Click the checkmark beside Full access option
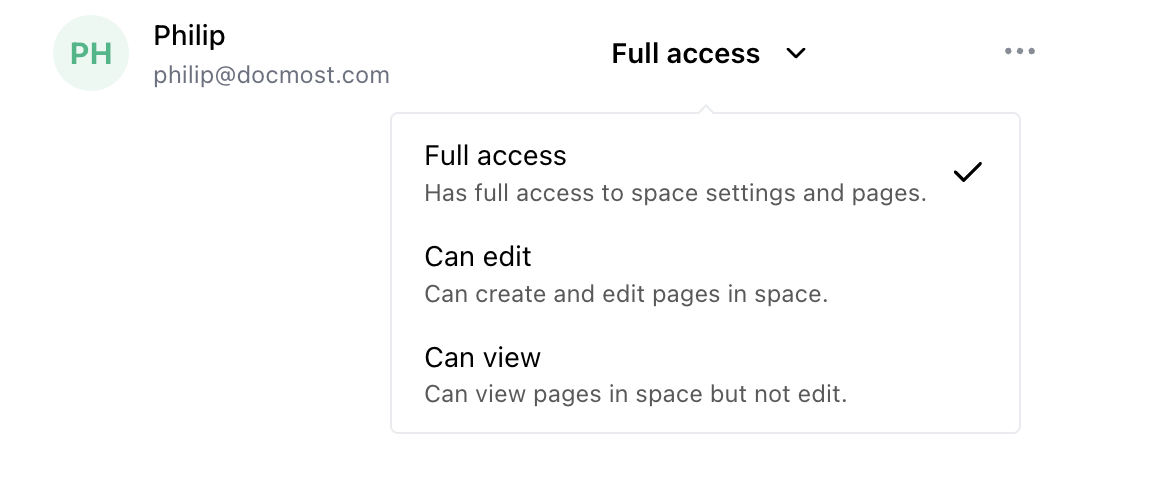1158x504 pixels. (967, 172)
